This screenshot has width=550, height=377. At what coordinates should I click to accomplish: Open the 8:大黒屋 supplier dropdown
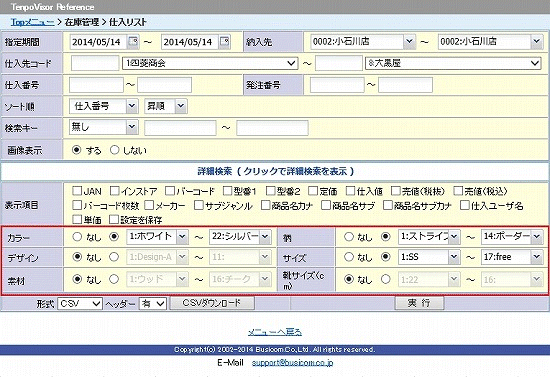click(x=453, y=63)
